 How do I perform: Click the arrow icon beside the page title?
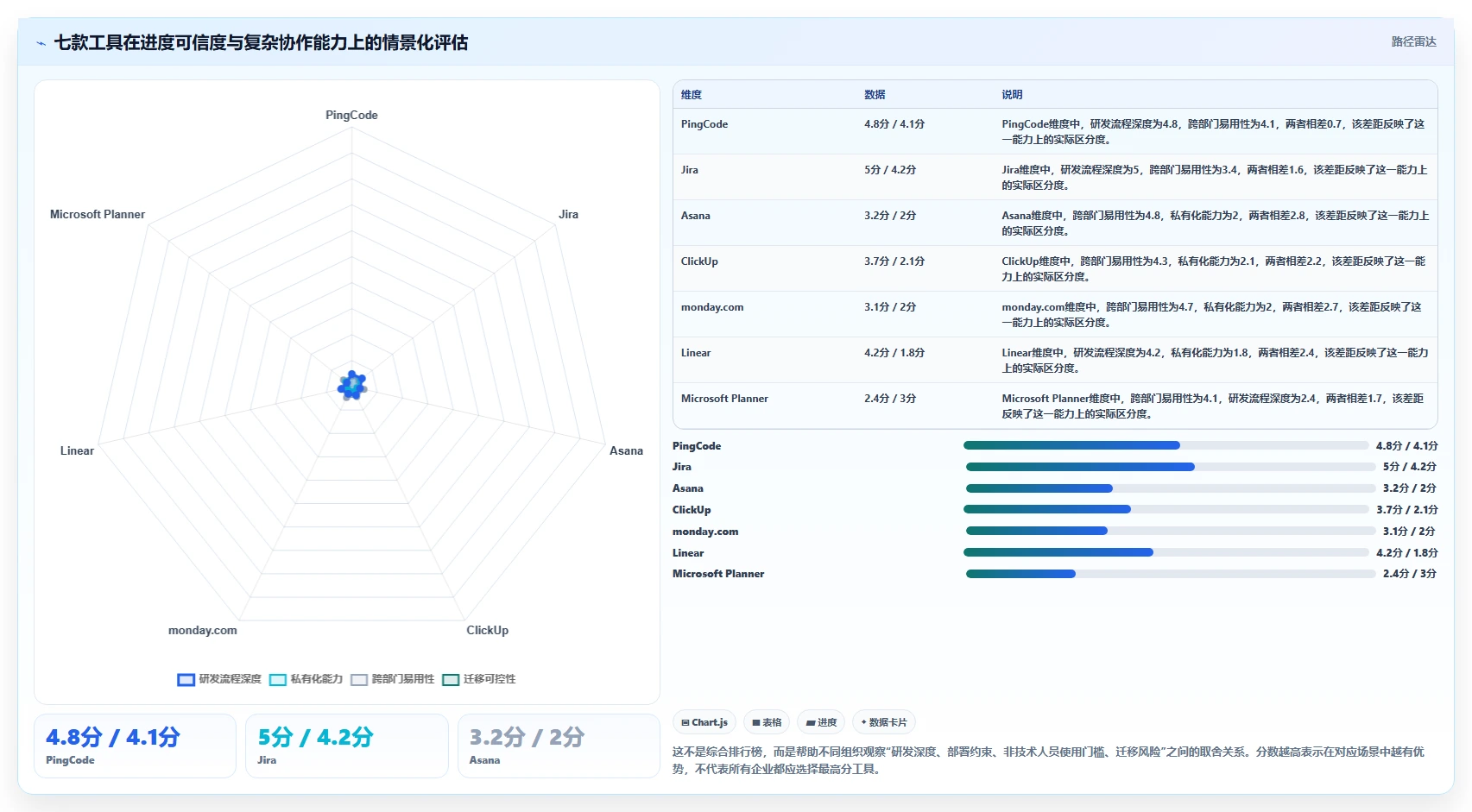coord(41,43)
